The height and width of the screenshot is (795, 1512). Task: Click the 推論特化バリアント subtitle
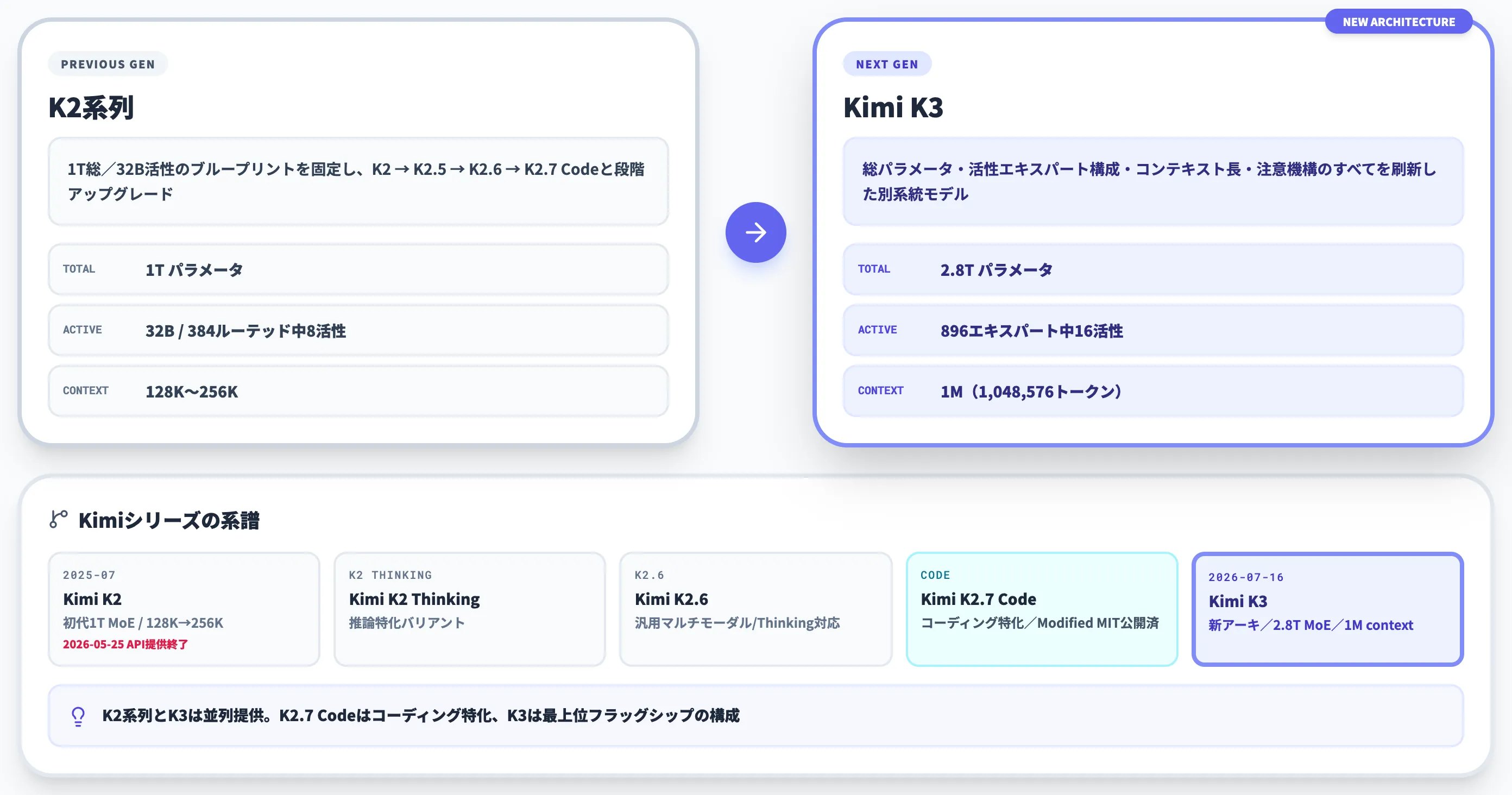pos(407,623)
